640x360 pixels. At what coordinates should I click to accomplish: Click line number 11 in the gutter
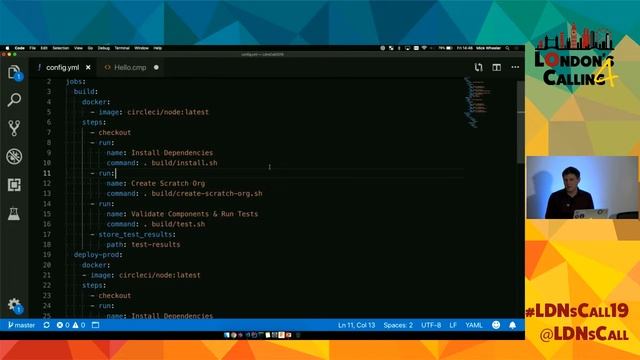[47, 173]
